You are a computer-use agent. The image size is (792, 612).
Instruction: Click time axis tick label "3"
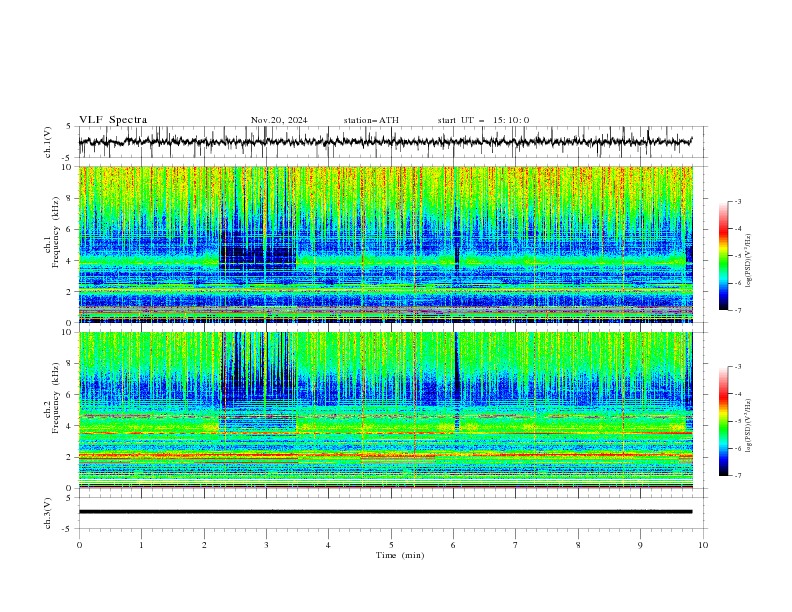[266, 545]
